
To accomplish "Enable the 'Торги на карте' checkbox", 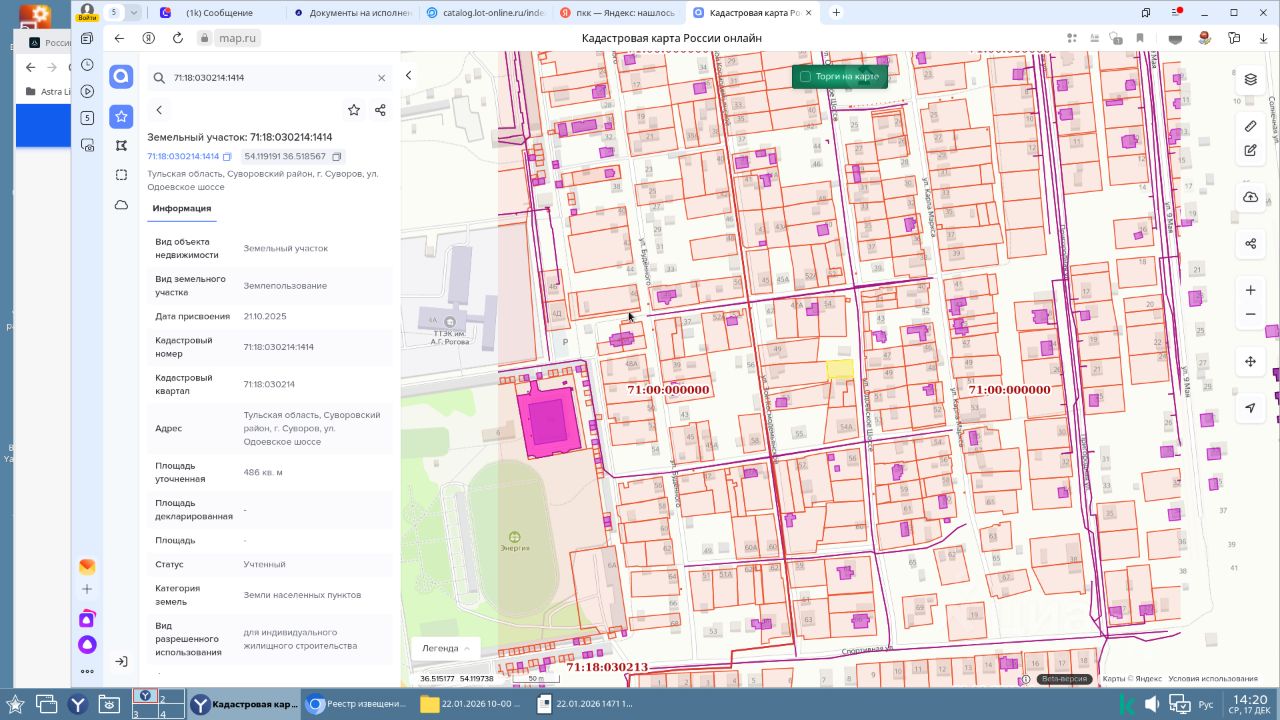I will (x=805, y=77).
